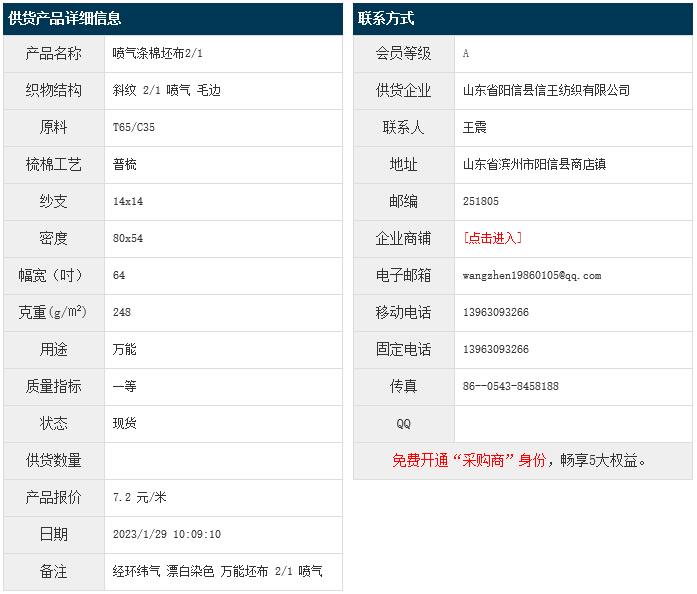Click the red 免费开通"采购商"身份 link
The height and width of the screenshot is (594, 697).
click(x=469, y=460)
